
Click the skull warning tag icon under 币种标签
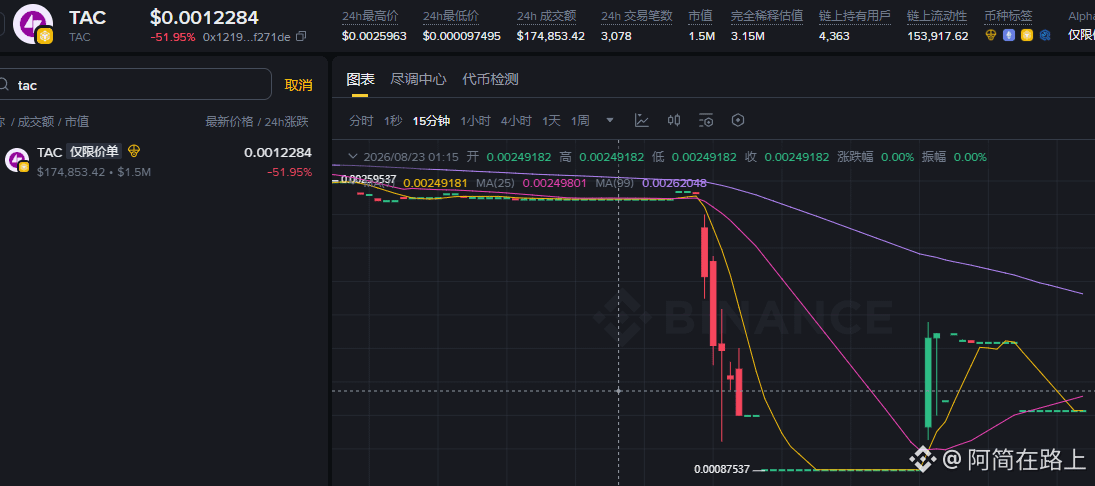coord(990,35)
